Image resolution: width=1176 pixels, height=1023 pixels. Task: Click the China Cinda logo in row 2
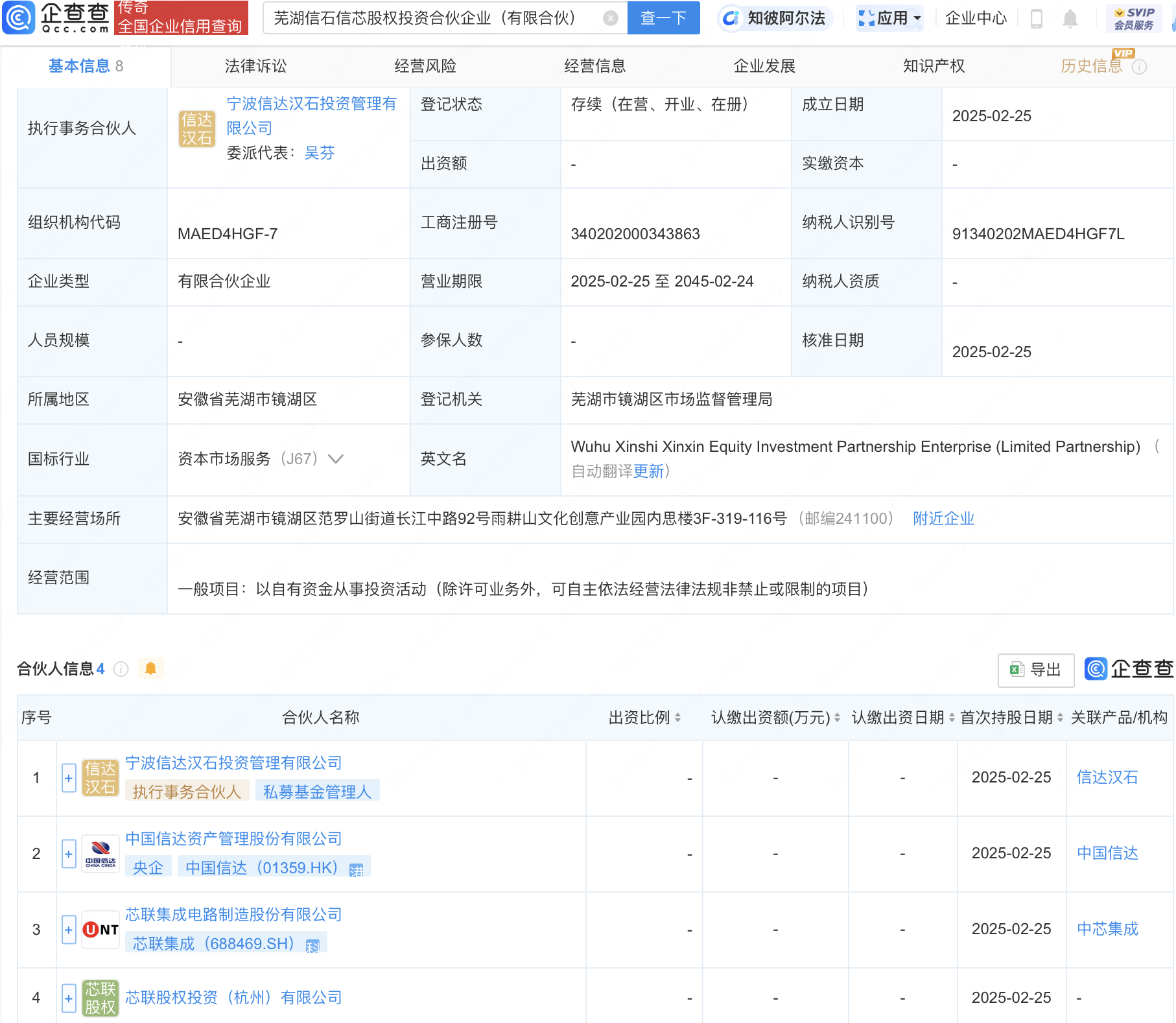click(x=100, y=854)
